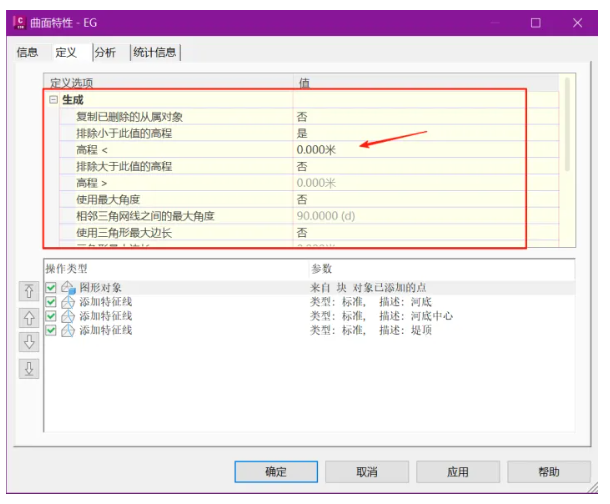This screenshot has height=504, width=610.
Task: Click move-down arrow button
Action: tap(29, 342)
